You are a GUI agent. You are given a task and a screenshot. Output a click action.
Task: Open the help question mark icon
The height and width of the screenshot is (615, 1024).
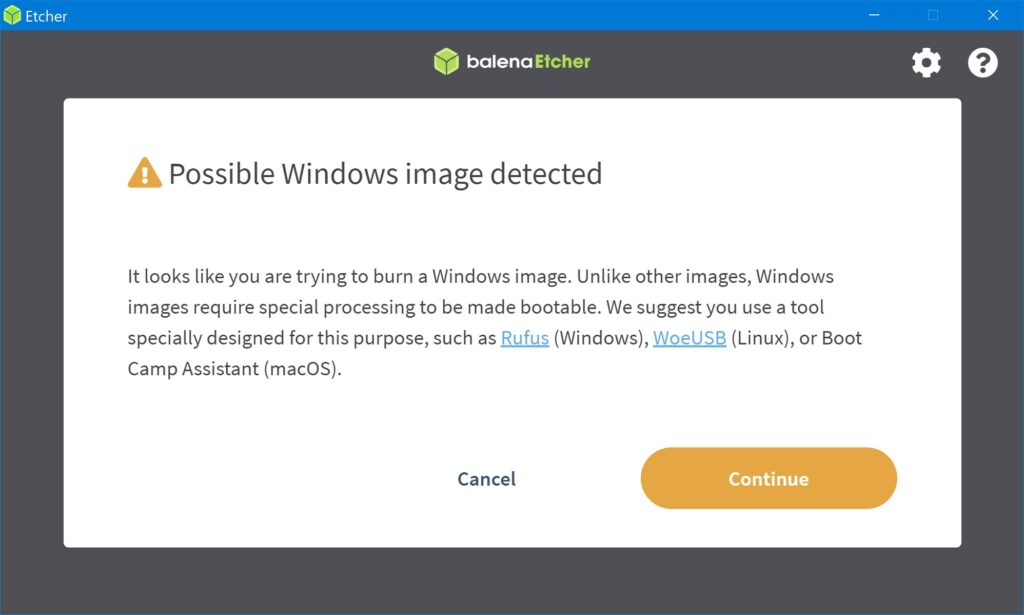coord(982,63)
